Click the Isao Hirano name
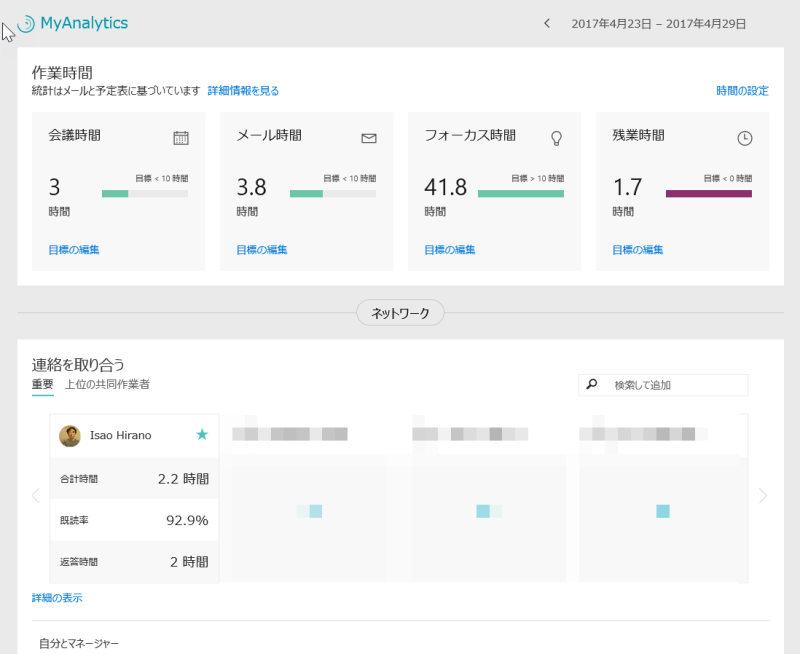The width and height of the screenshot is (800, 654). tap(121, 436)
